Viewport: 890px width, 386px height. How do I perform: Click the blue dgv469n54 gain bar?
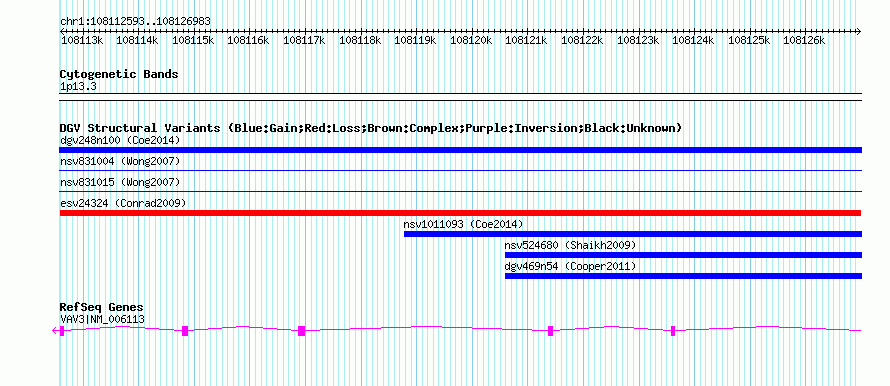point(683,276)
